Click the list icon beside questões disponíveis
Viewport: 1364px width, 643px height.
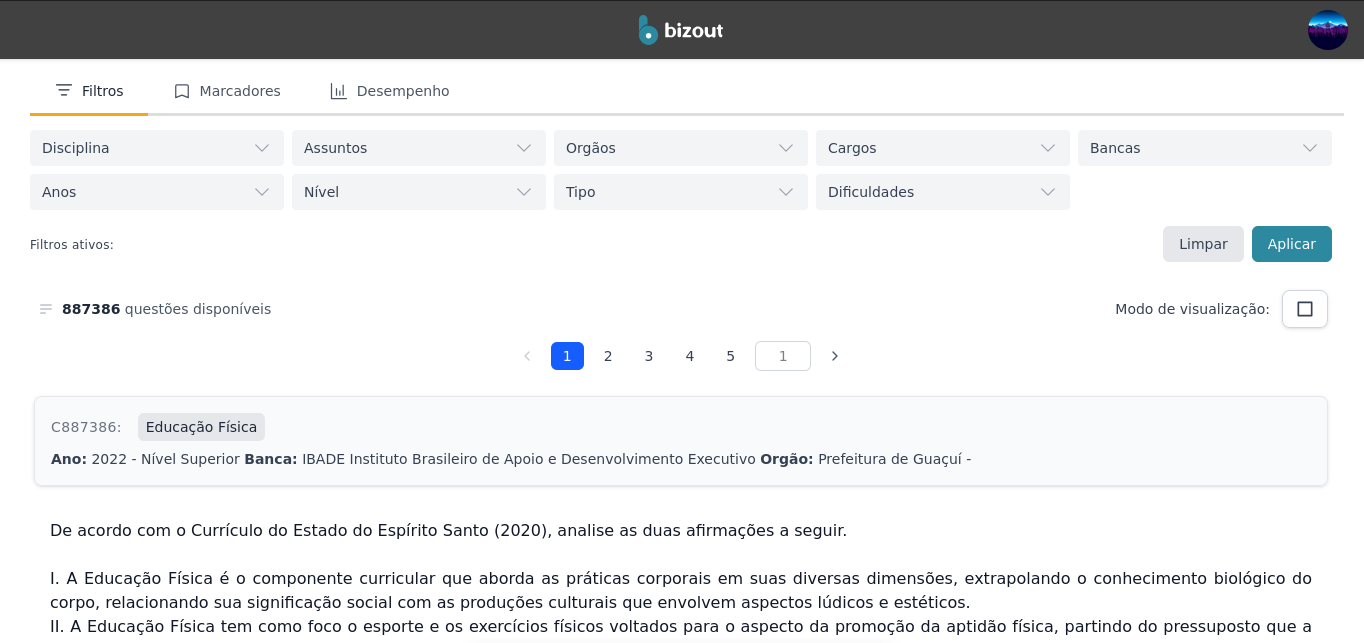point(46,309)
